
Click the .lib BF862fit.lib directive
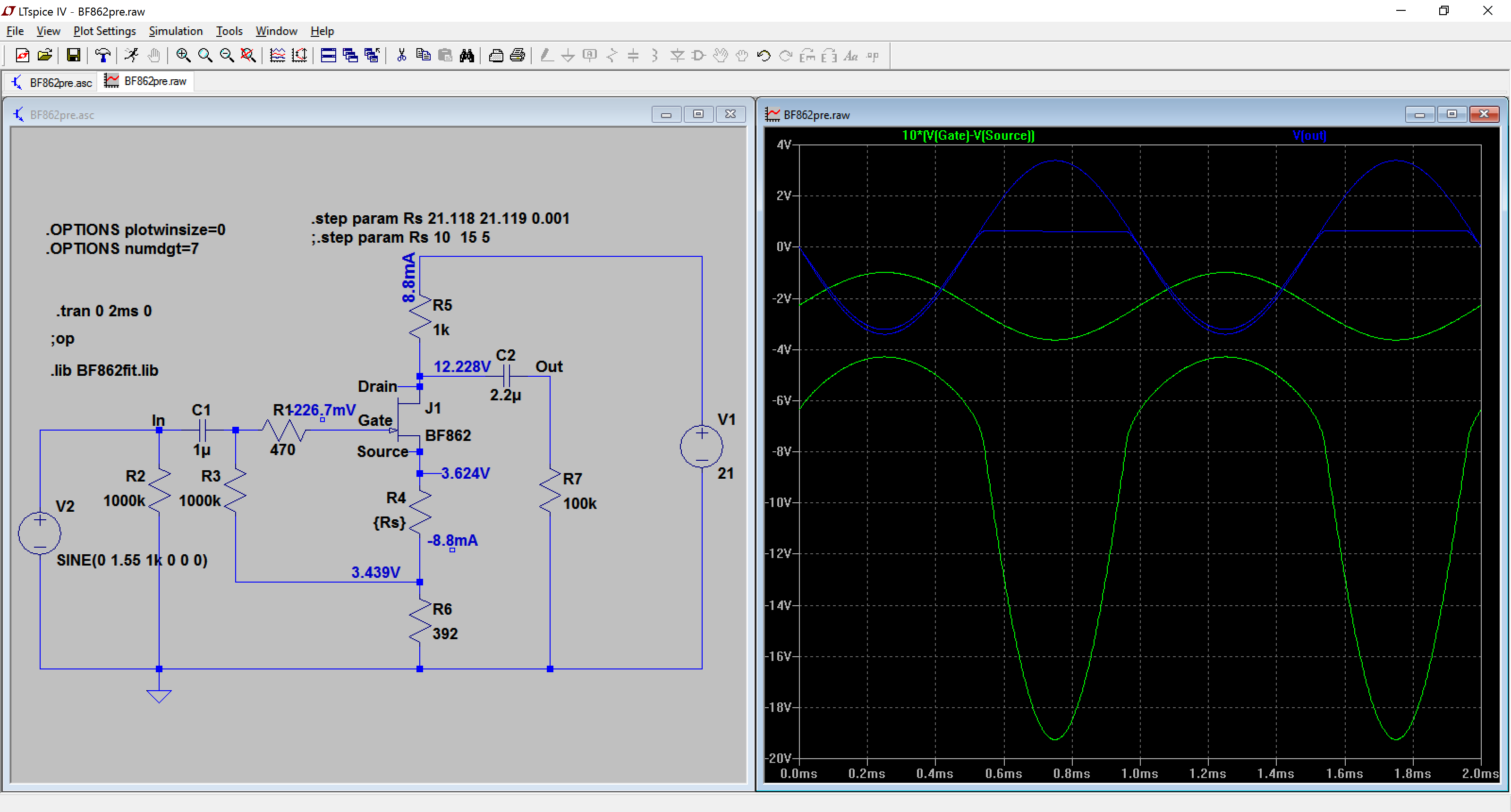pyautogui.click(x=104, y=371)
